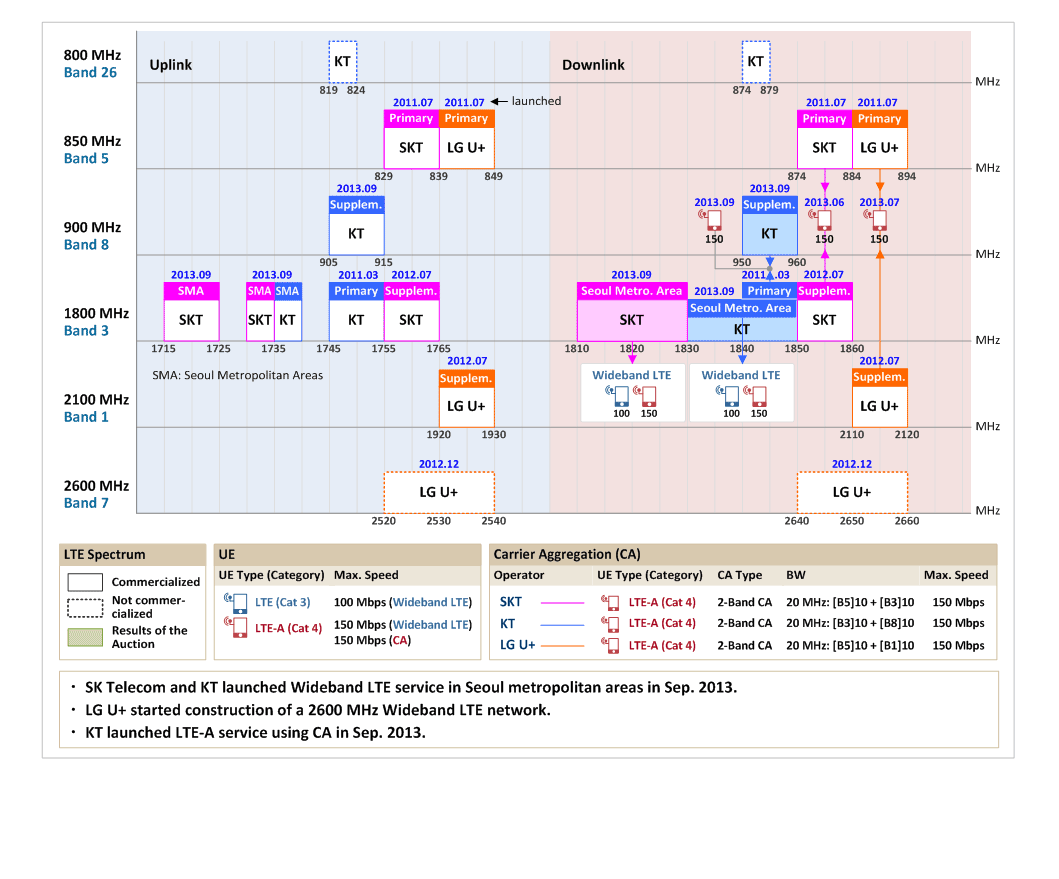The width and height of the screenshot is (1059, 879).
Task: Click the "Band 26" label
Action: 90,72
